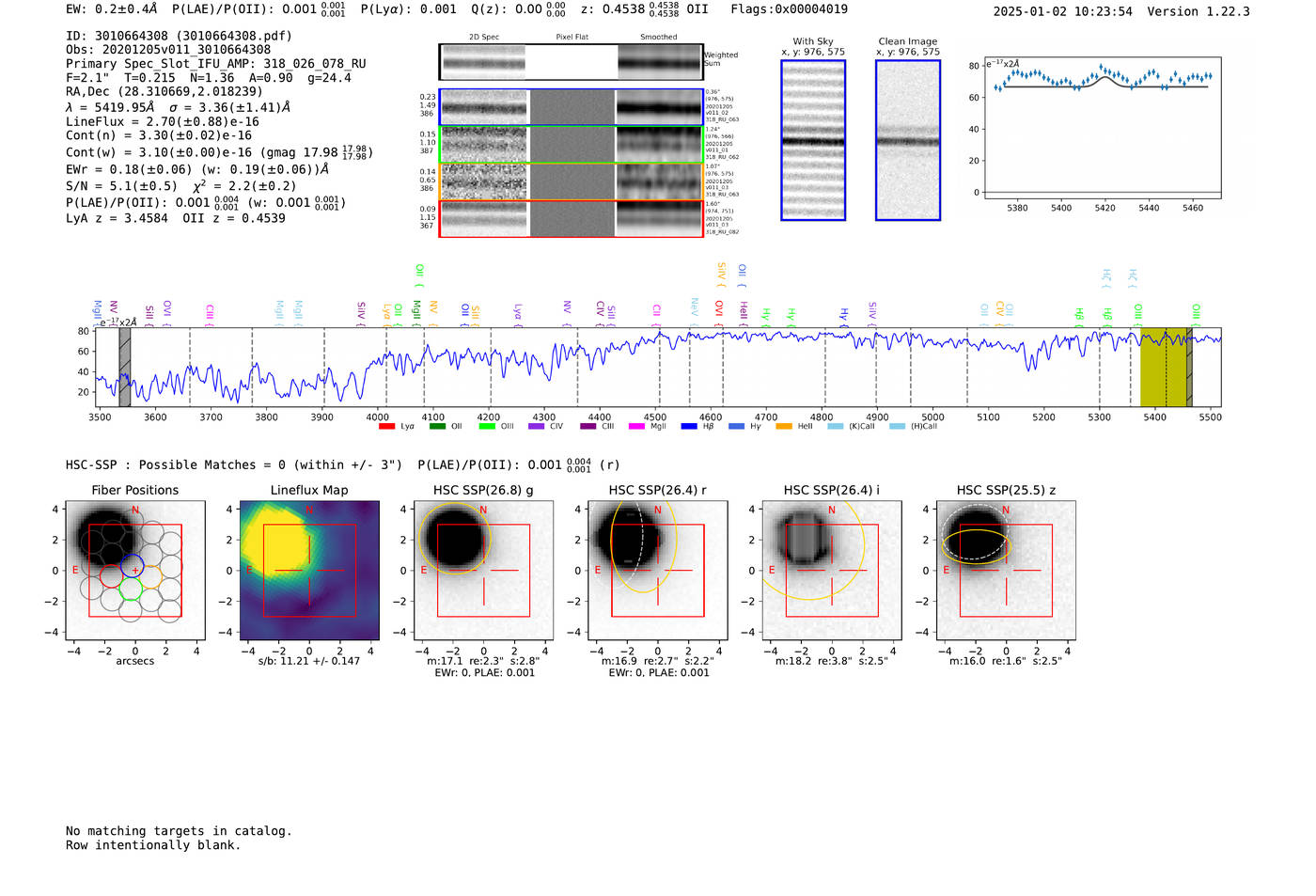This screenshot has width=1316, height=896.
Task: Click the 'm:17.1 re:2.3" s:2.8"' caption
Action: click(x=483, y=661)
